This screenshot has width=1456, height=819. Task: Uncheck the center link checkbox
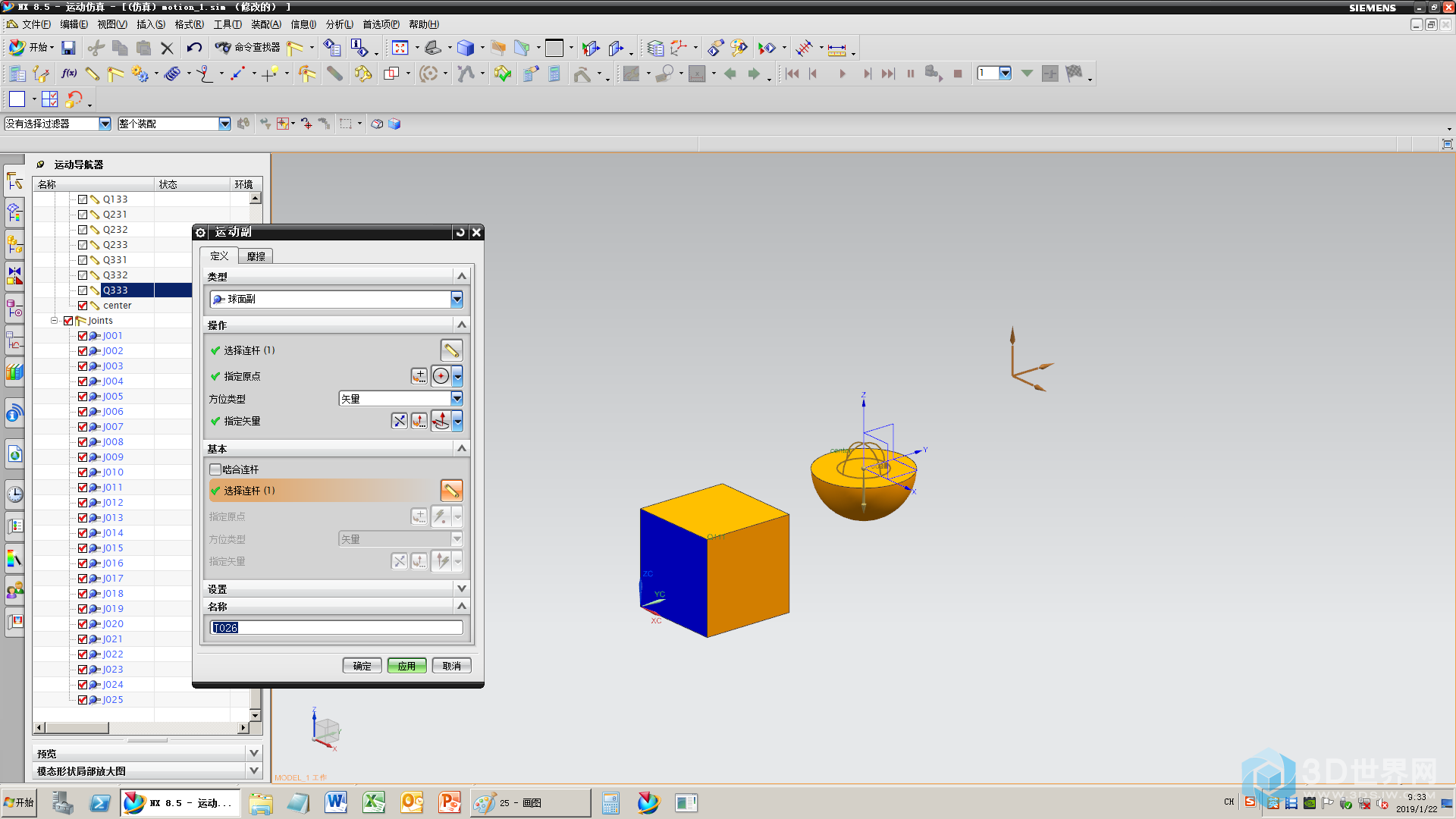coord(83,306)
